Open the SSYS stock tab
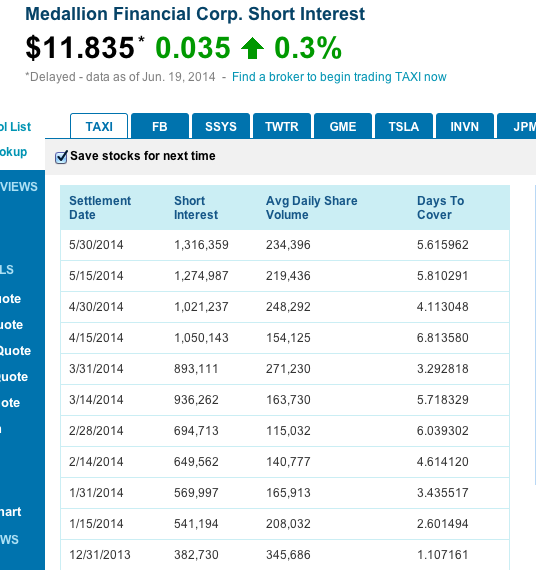 click(x=221, y=126)
